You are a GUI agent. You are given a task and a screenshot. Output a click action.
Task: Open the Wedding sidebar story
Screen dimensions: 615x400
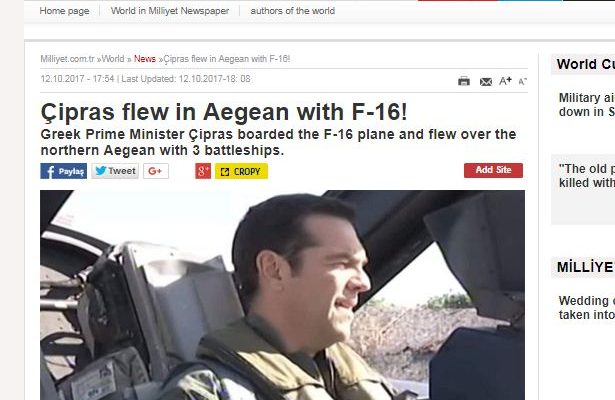(x=587, y=308)
